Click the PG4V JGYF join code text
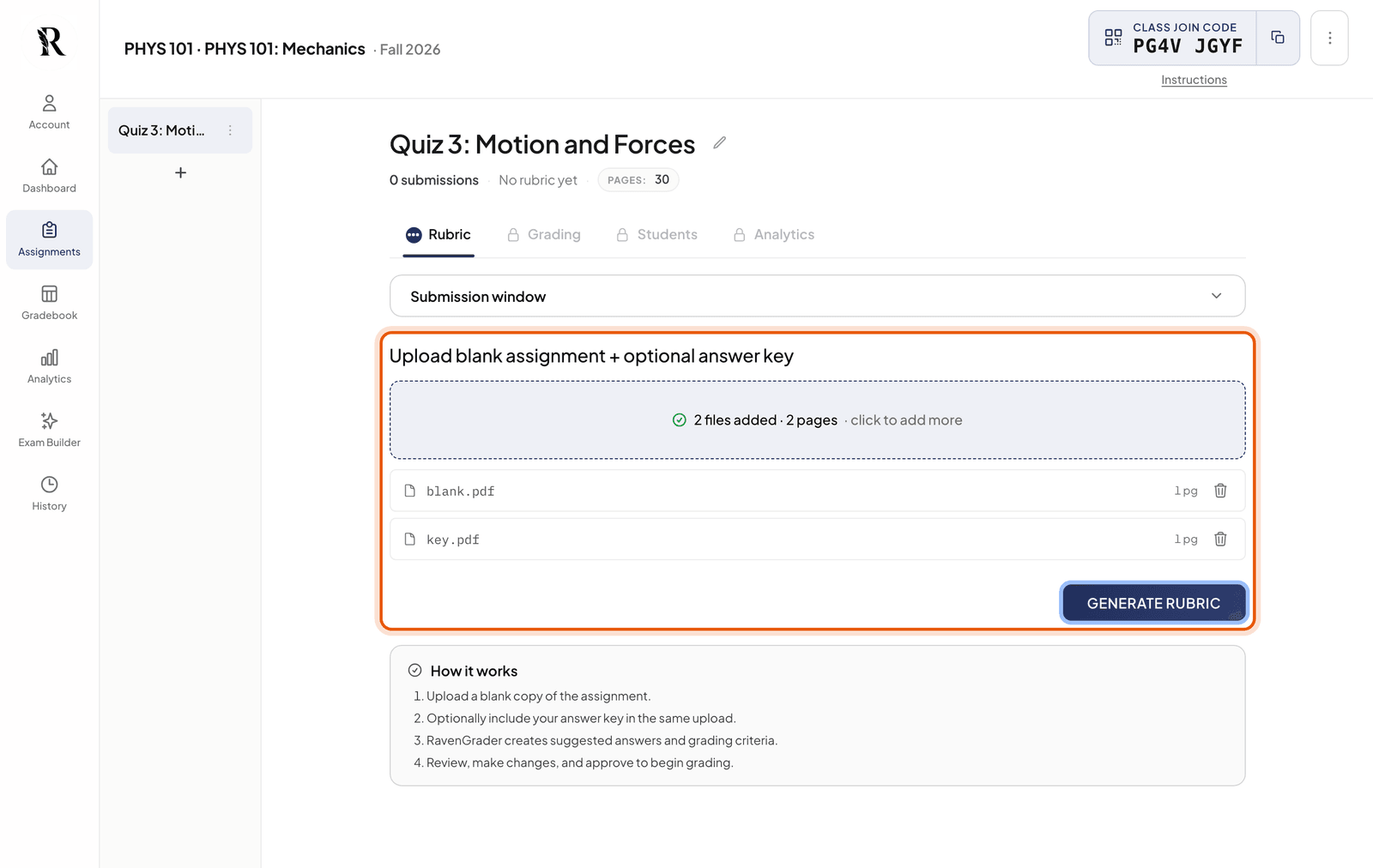1373x868 pixels. (x=1188, y=46)
